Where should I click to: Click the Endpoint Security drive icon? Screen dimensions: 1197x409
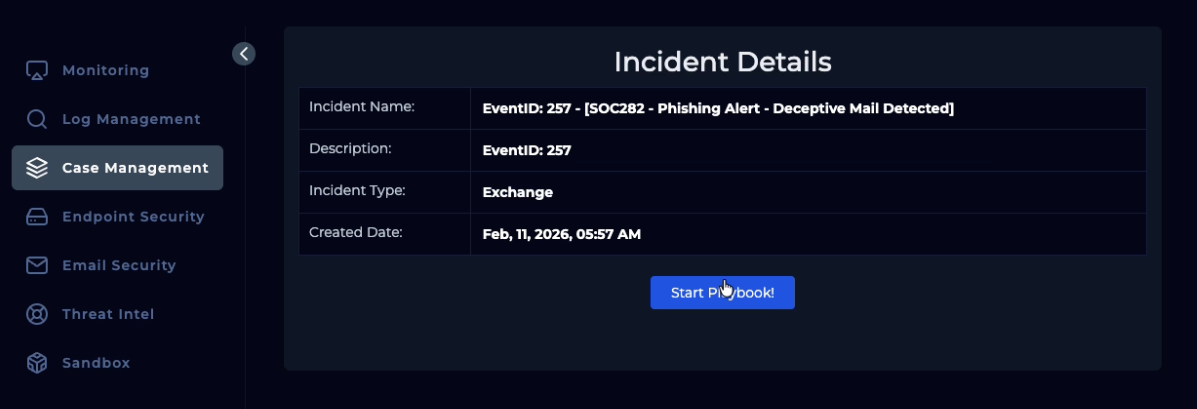click(x=37, y=217)
